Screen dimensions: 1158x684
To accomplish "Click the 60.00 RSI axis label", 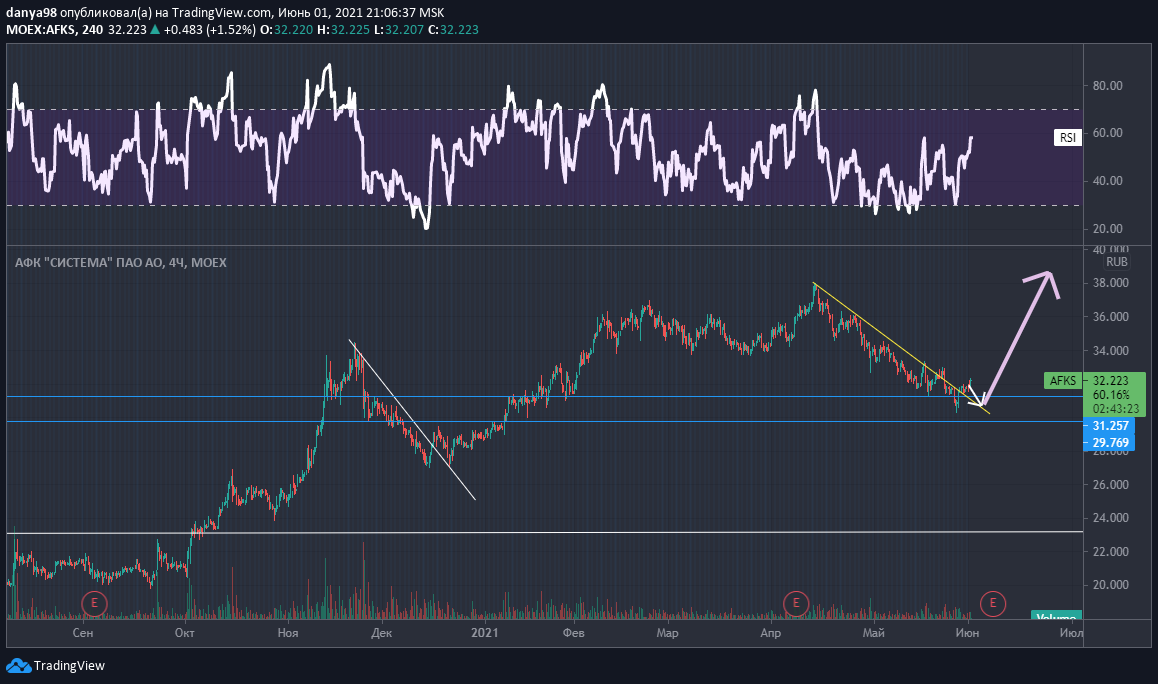I will click(x=1108, y=133).
